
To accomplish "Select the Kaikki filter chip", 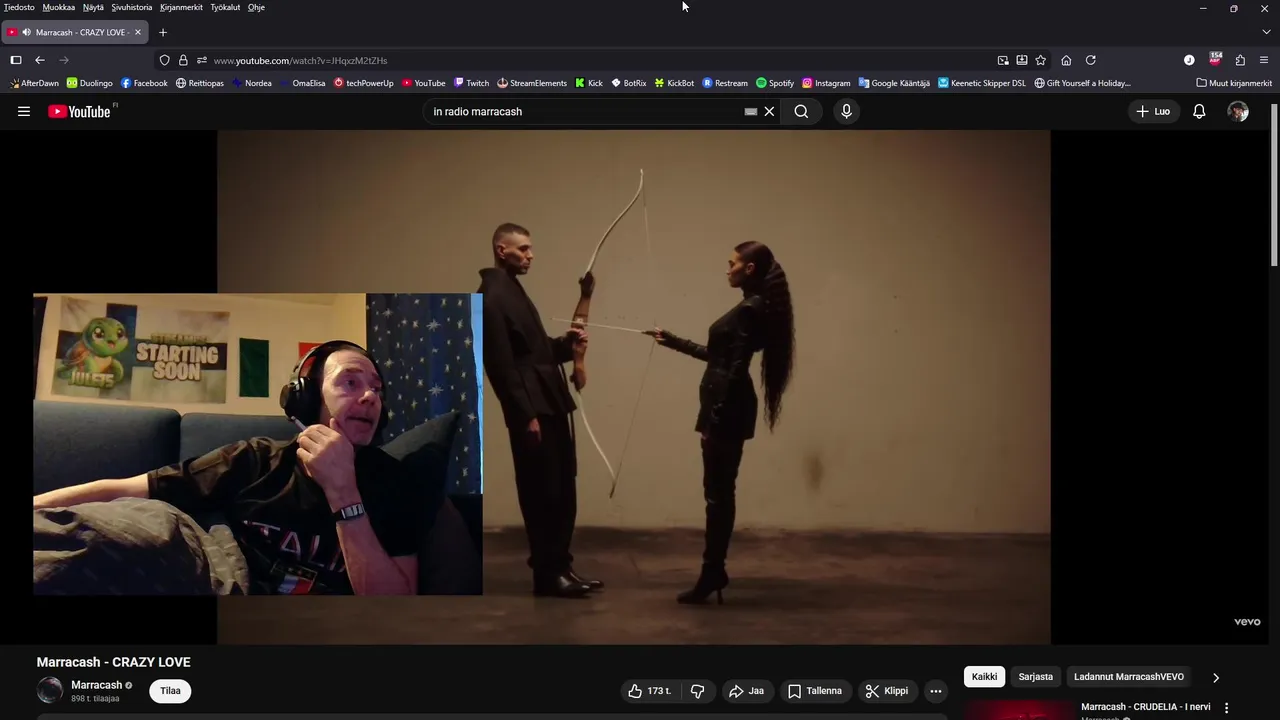I will click(985, 677).
